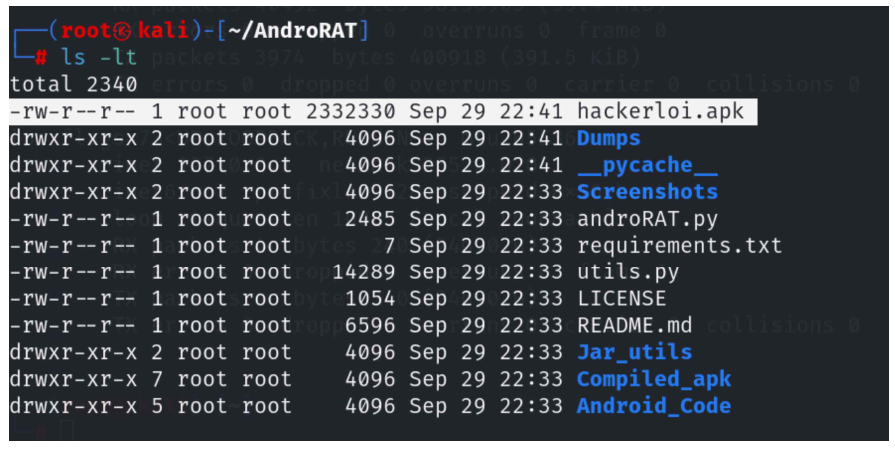Click the hackerloi.apk file name
The image size is (895, 451).
(660, 111)
